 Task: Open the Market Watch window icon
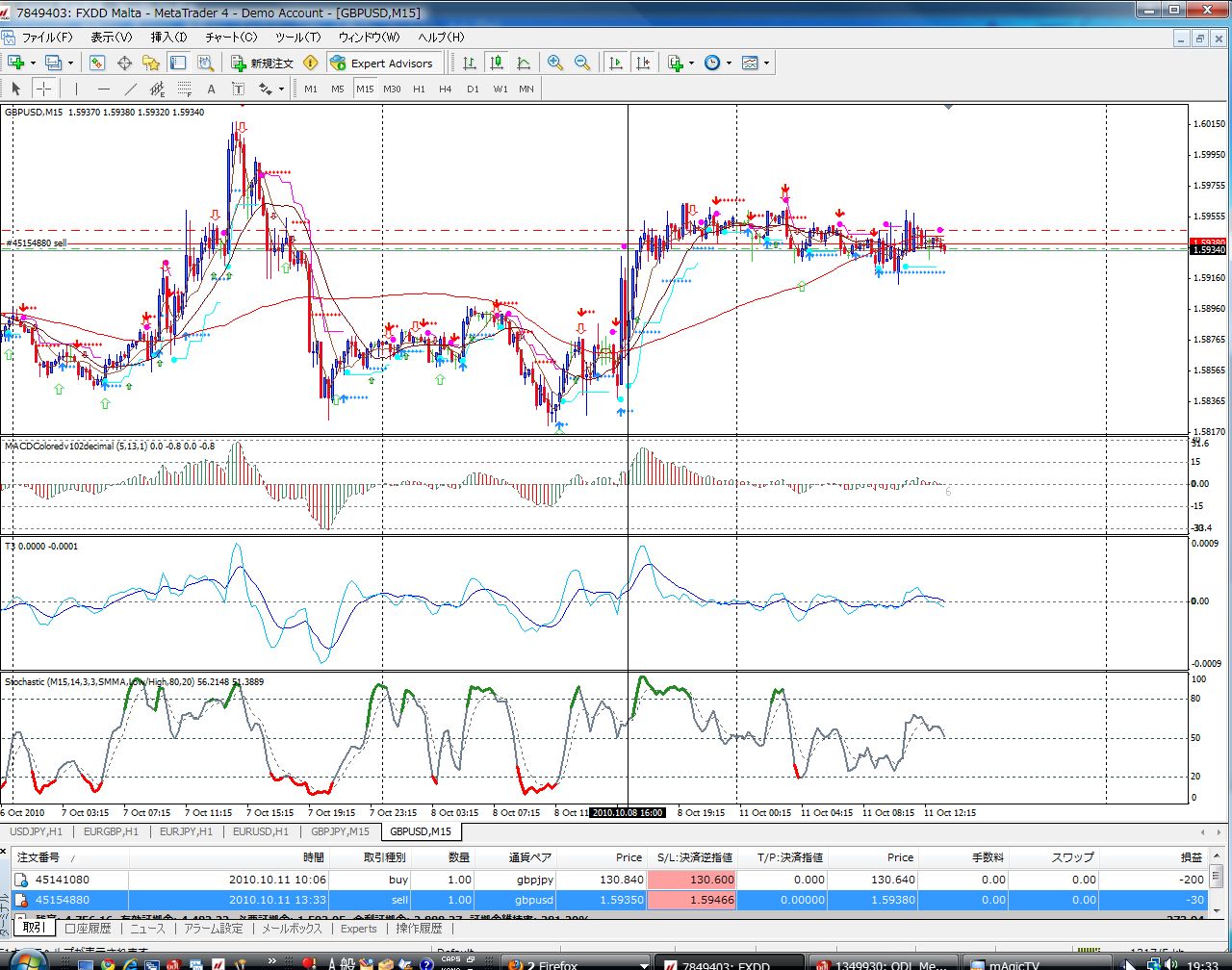point(97,63)
